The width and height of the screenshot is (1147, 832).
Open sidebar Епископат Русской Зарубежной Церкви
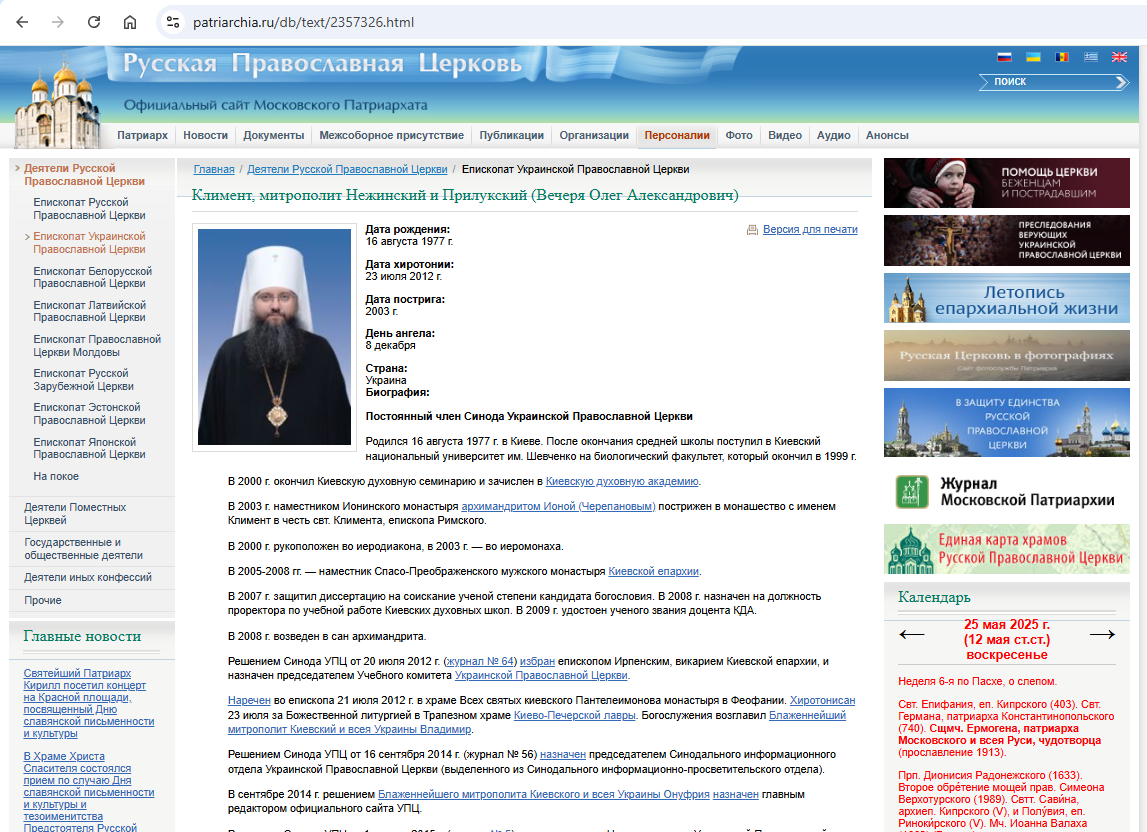83,380
